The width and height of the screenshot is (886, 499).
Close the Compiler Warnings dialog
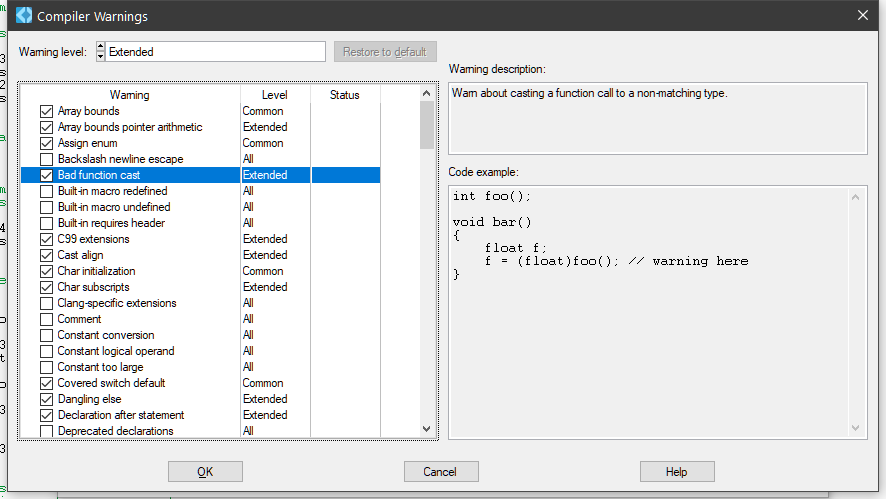[x=863, y=15]
